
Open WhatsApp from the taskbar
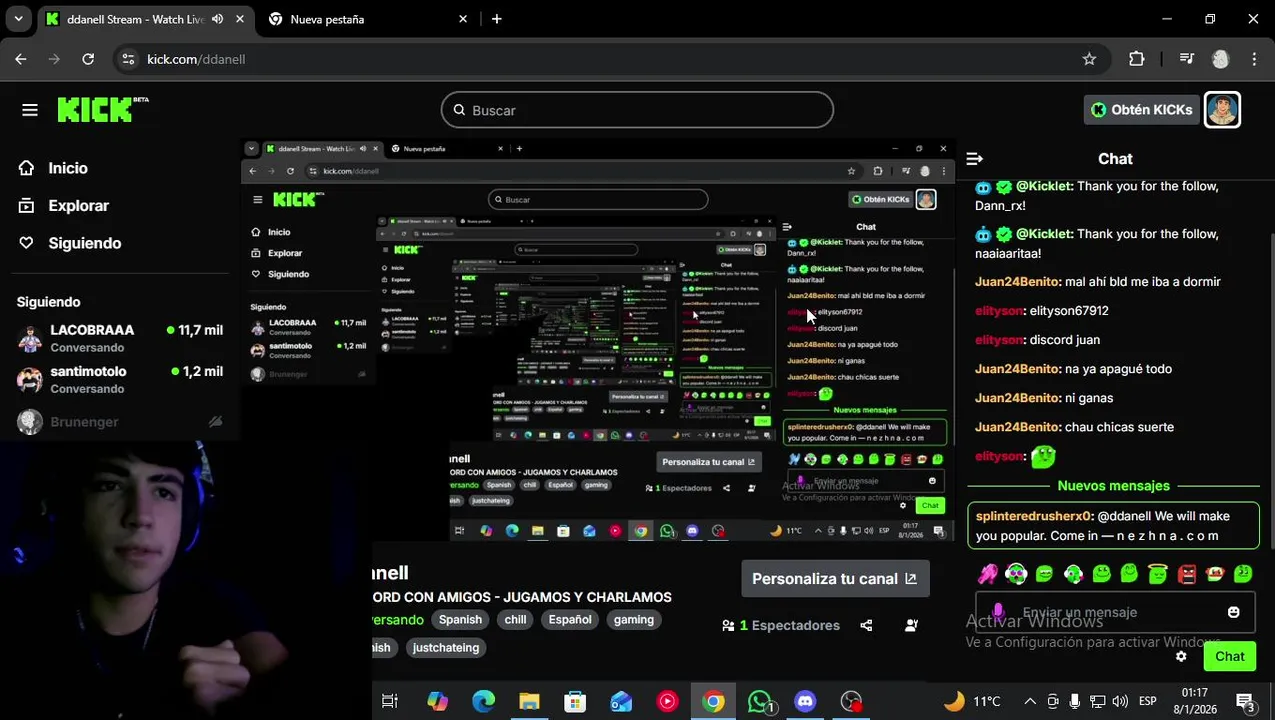point(760,701)
